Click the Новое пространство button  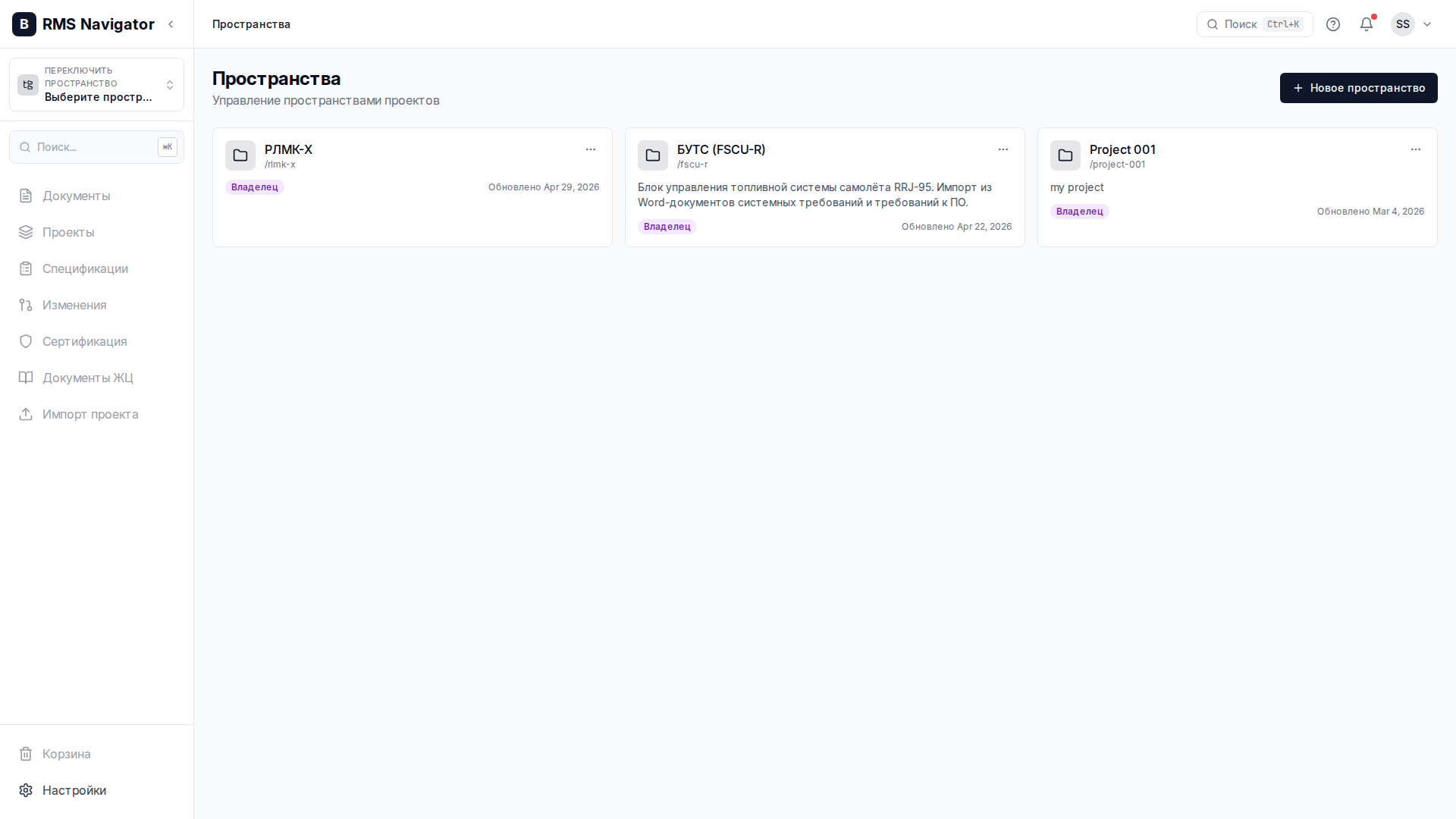1358,88
